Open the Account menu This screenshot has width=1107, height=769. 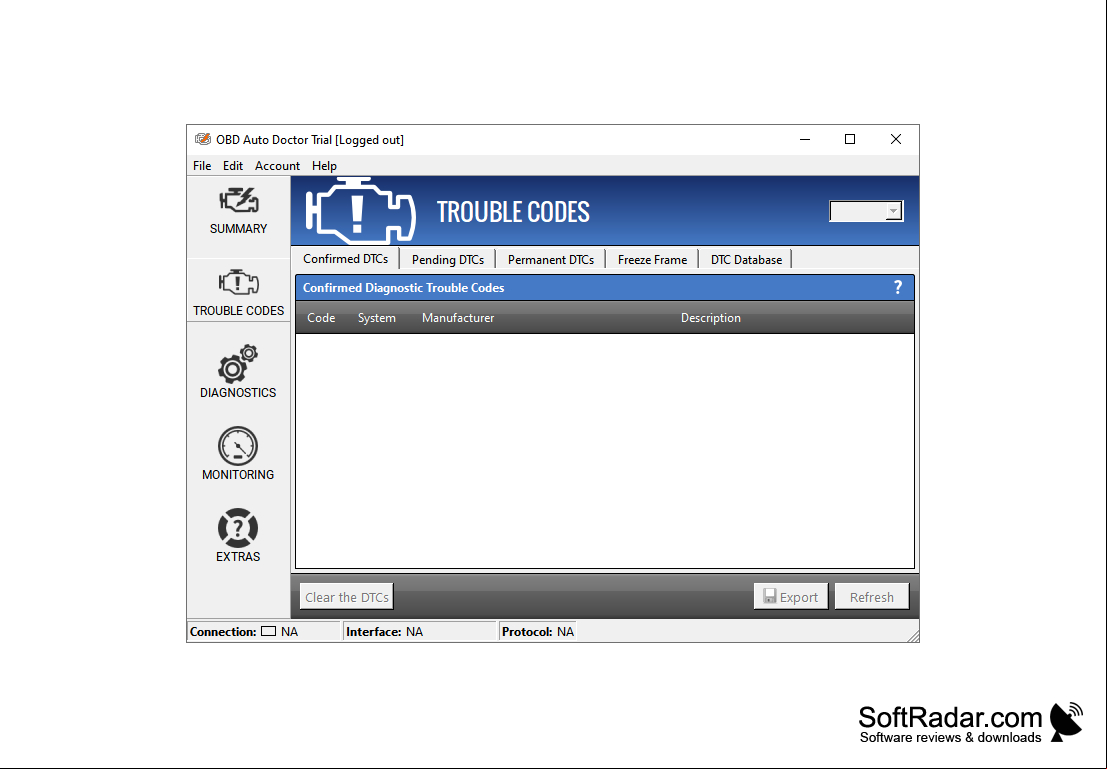click(277, 165)
